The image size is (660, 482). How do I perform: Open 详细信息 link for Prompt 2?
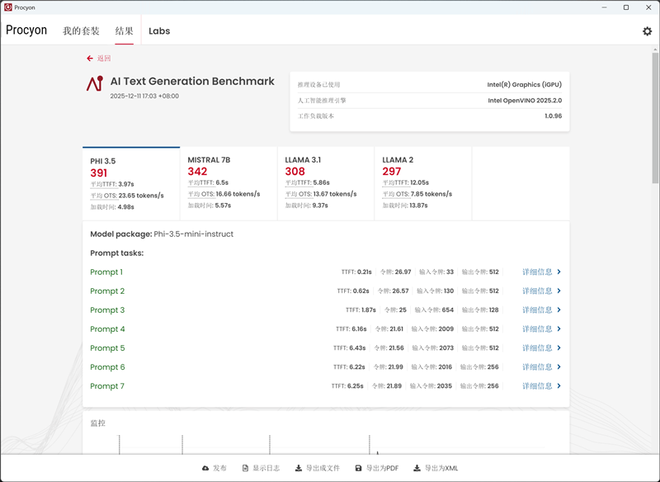(536, 291)
